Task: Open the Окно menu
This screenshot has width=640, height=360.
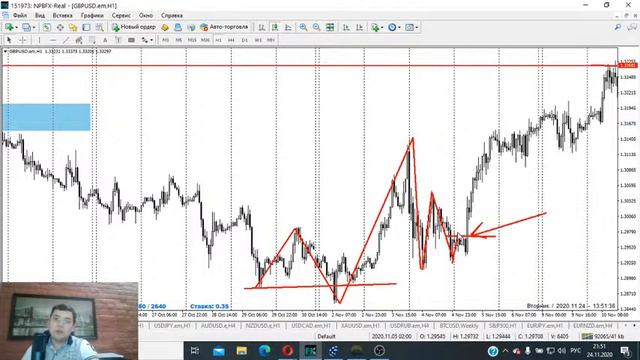Action: click(x=146, y=16)
